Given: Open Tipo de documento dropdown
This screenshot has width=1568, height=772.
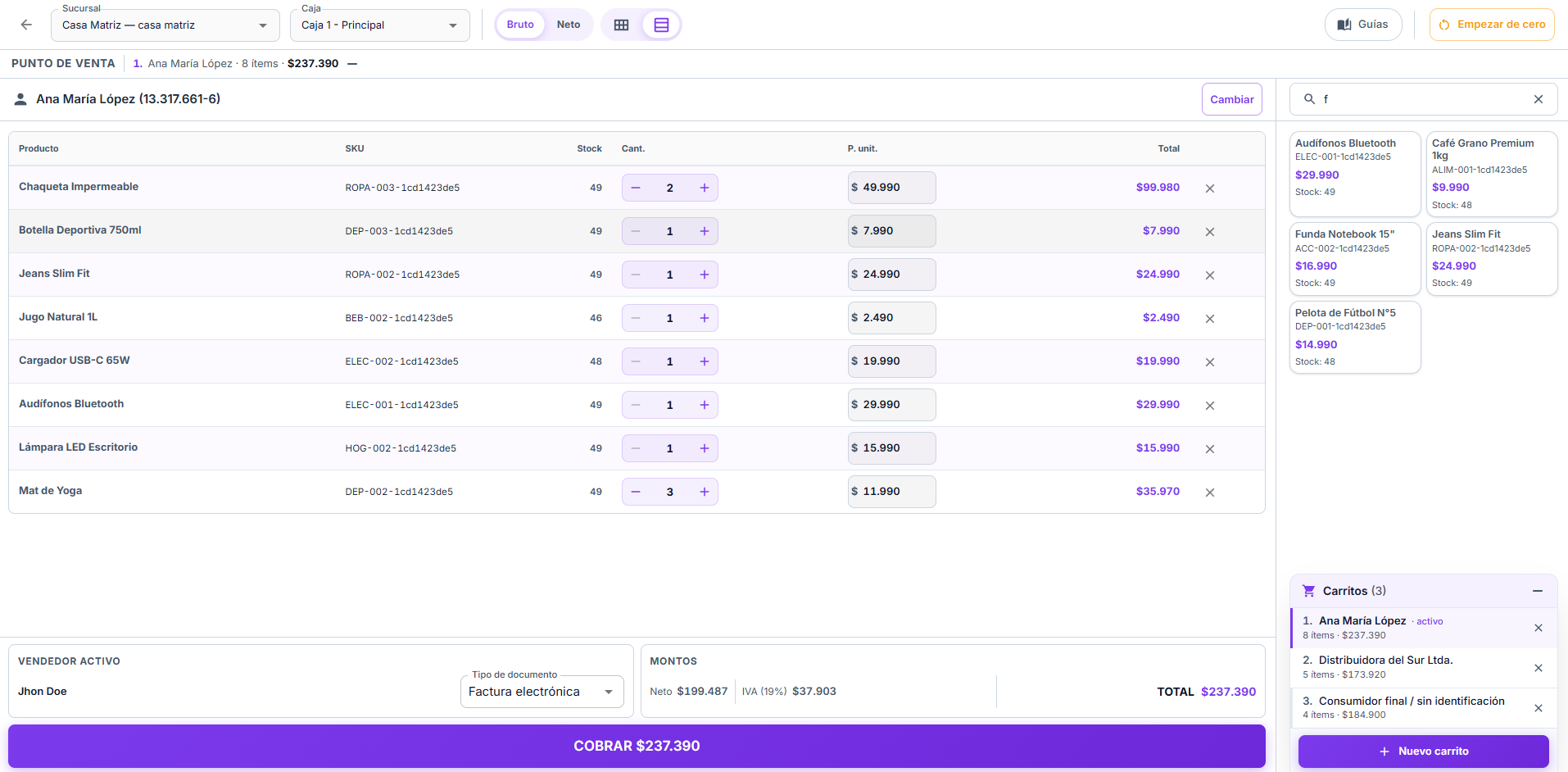Looking at the screenshot, I should tap(542, 692).
